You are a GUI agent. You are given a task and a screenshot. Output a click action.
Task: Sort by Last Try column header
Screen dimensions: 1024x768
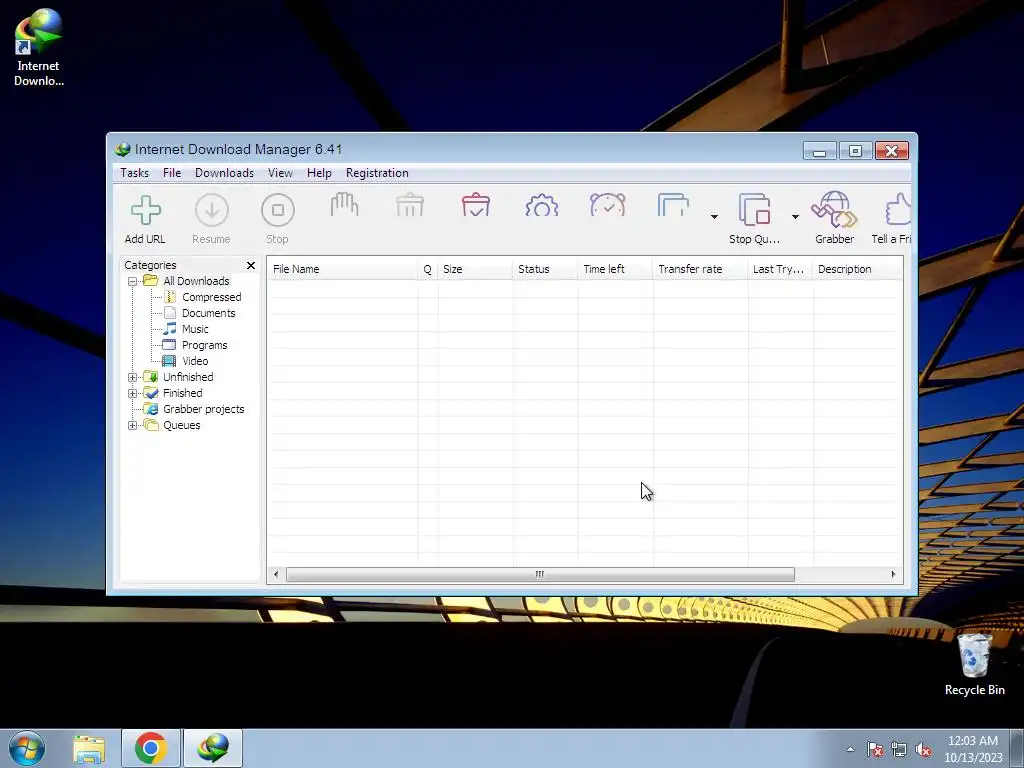coord(780,269)
